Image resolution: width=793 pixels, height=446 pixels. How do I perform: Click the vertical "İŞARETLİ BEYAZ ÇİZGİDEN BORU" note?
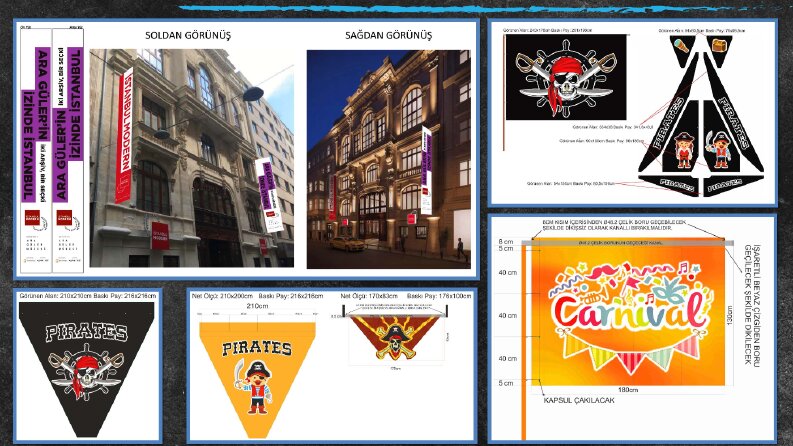click(x=753, y=305)
